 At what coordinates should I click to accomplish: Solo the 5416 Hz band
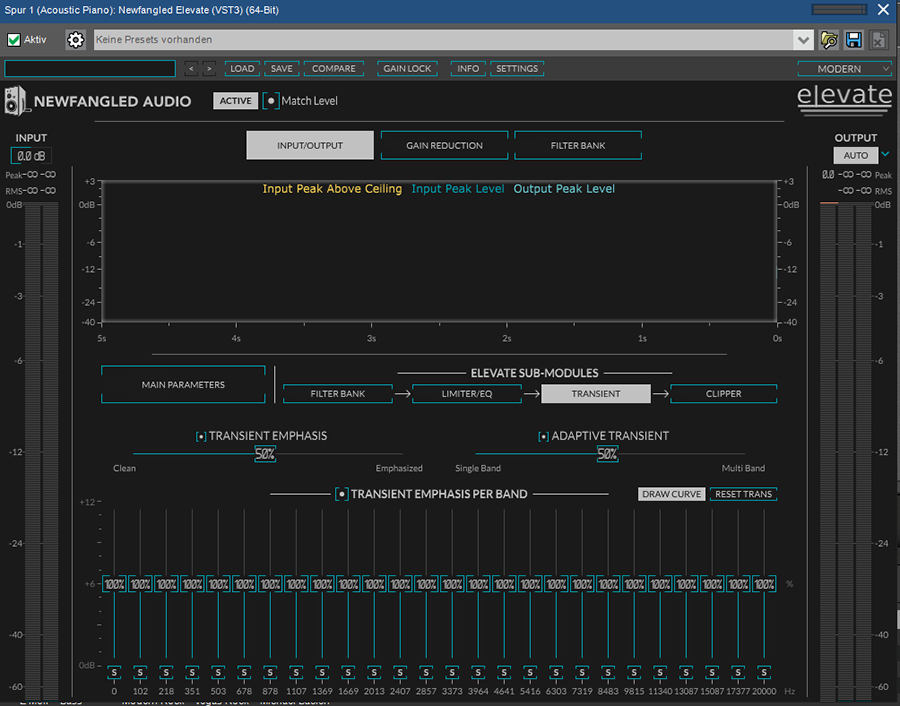tap(530, 673)
